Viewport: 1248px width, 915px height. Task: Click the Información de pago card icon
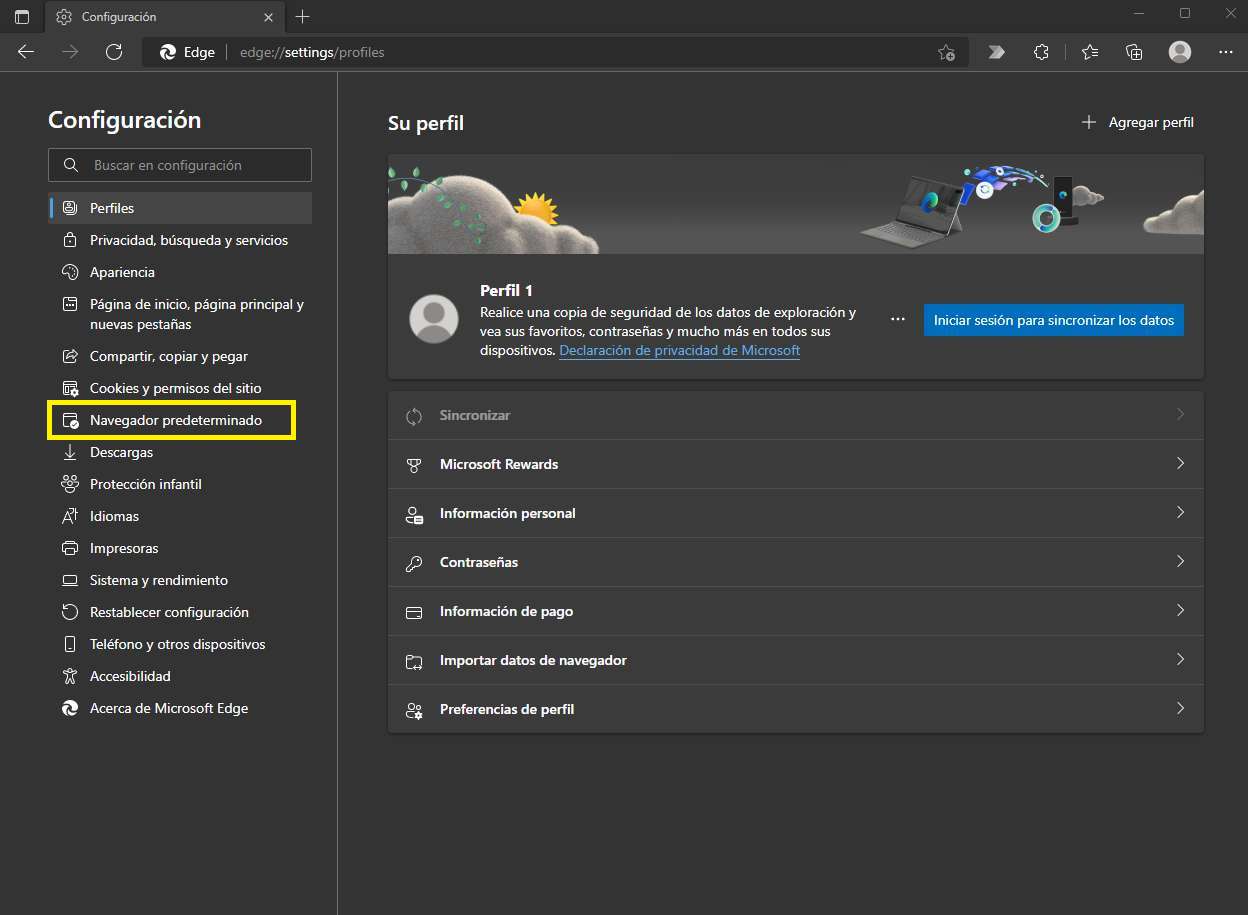414,612
